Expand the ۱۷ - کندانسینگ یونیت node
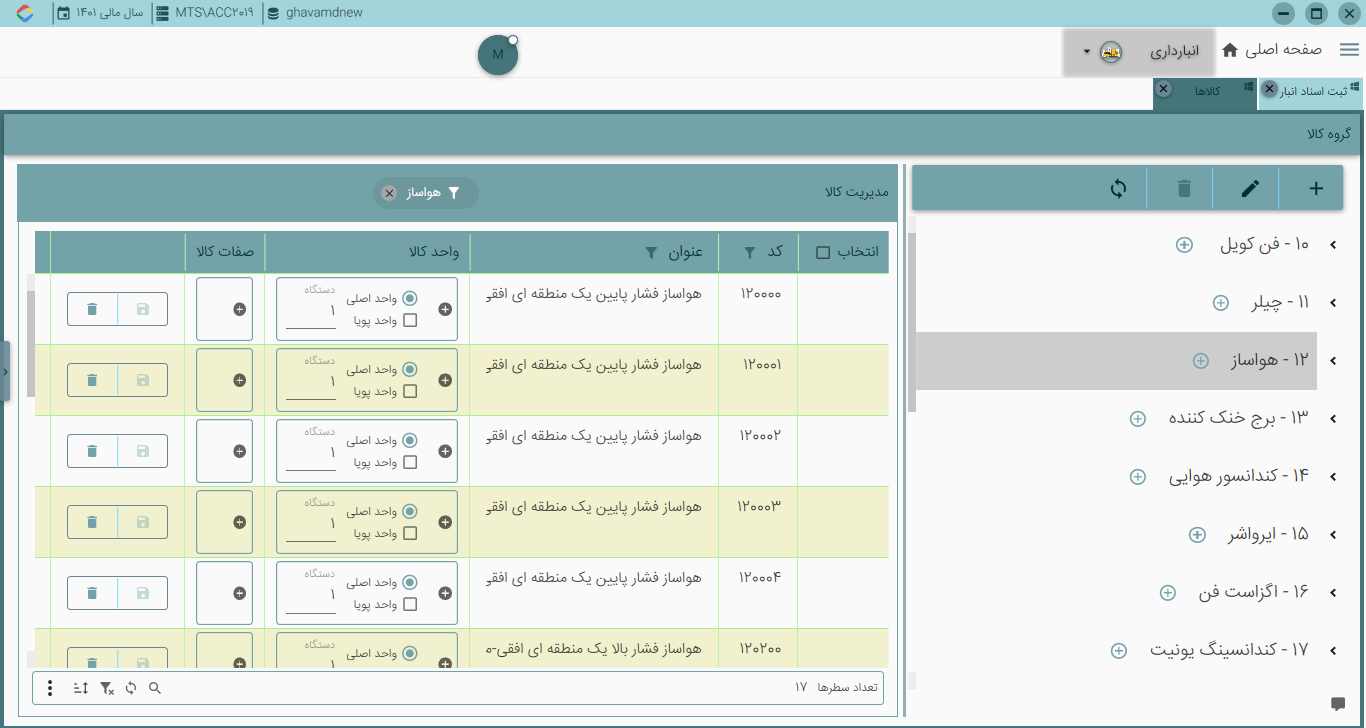Screen dimensions: 1366x728 tap(1333, 651)
